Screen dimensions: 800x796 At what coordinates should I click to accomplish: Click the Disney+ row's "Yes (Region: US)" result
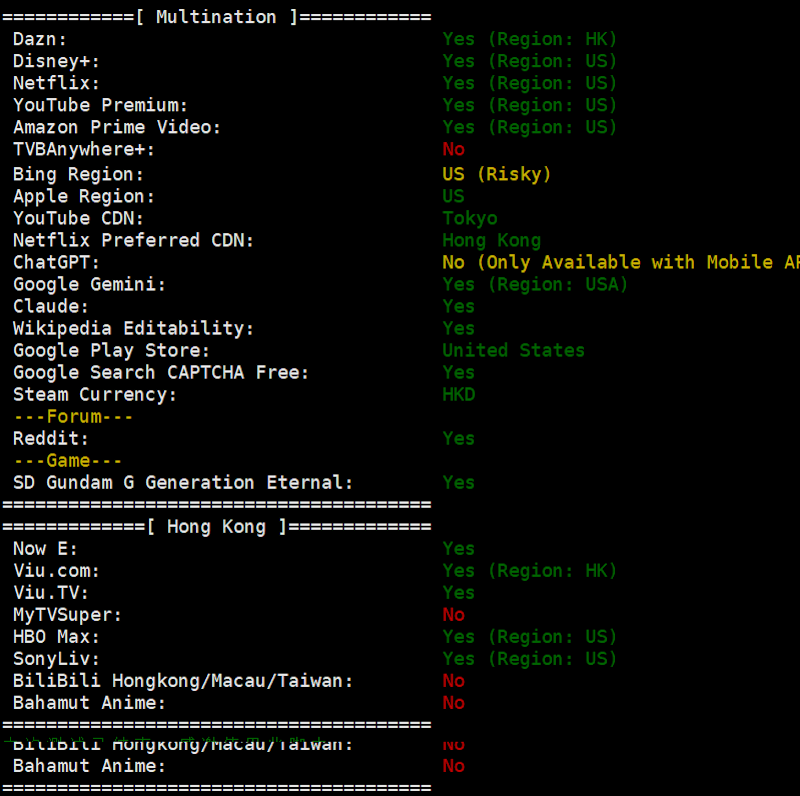coord(530,61)
